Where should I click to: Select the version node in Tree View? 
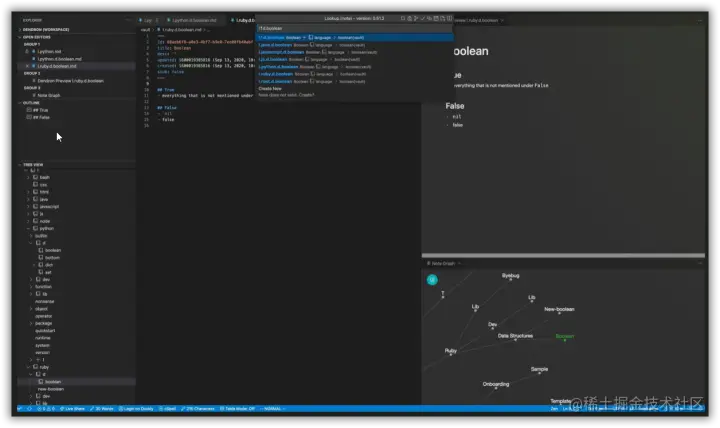(x=42, y=353)
